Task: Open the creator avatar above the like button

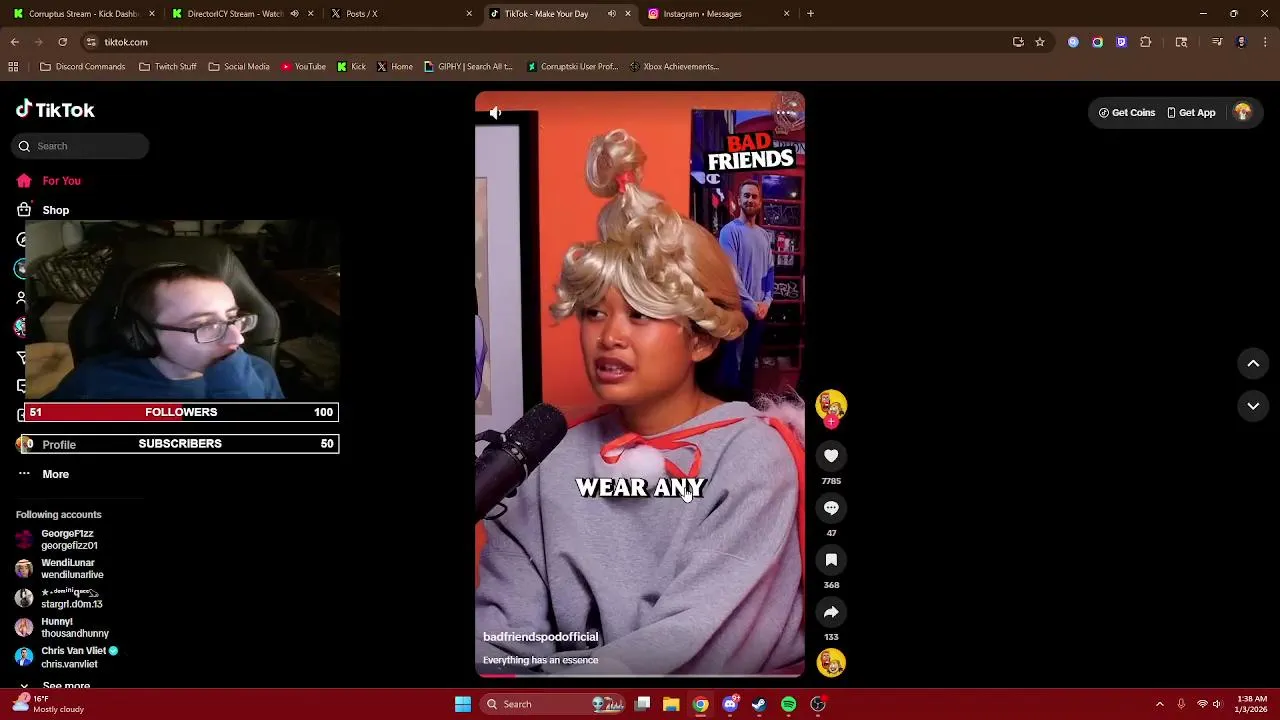Action: tap(831, 405)
